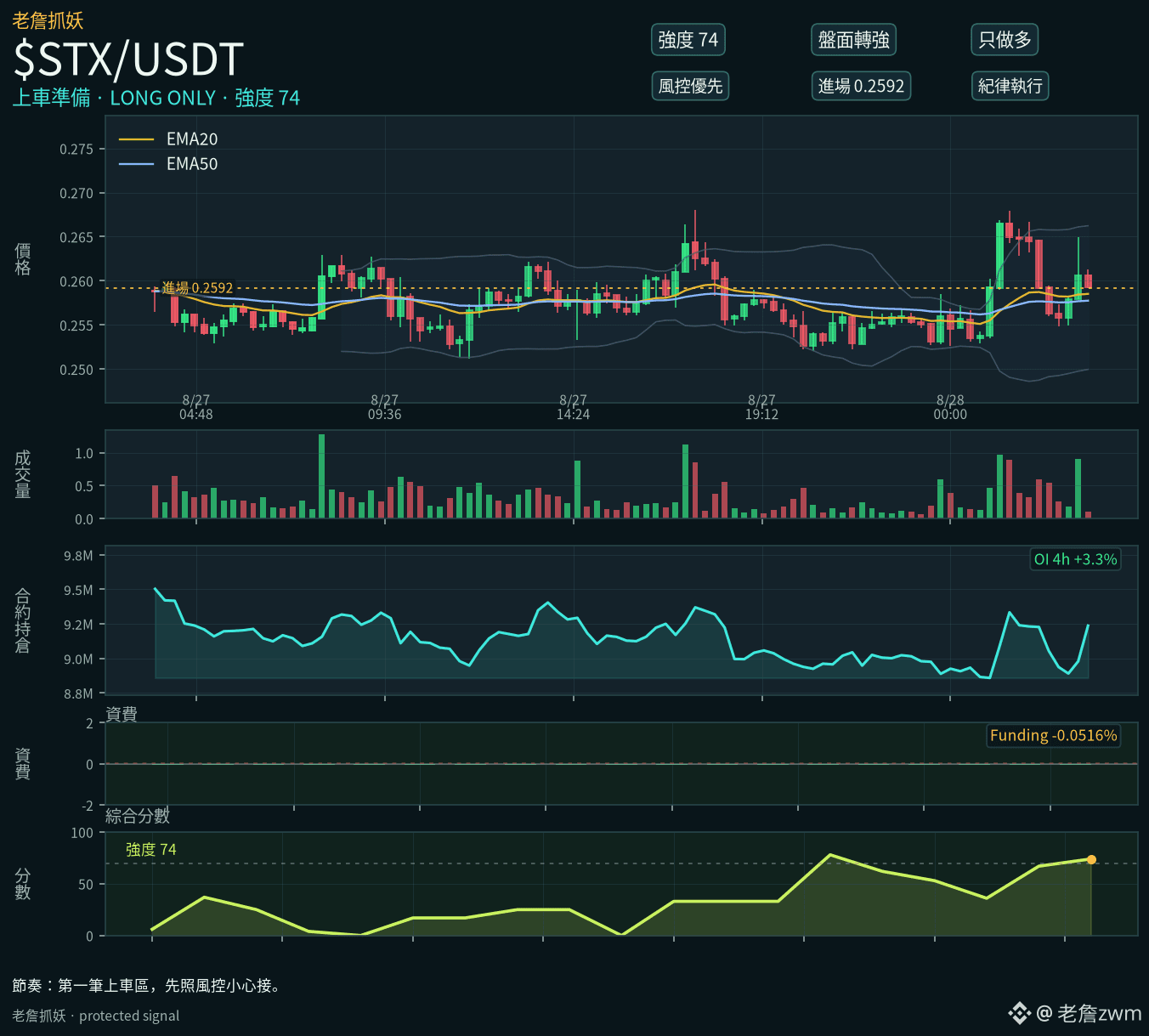Click the 0.255 price axis value
This screenshot has height=1036, width=1149.
tap(76, 326)
